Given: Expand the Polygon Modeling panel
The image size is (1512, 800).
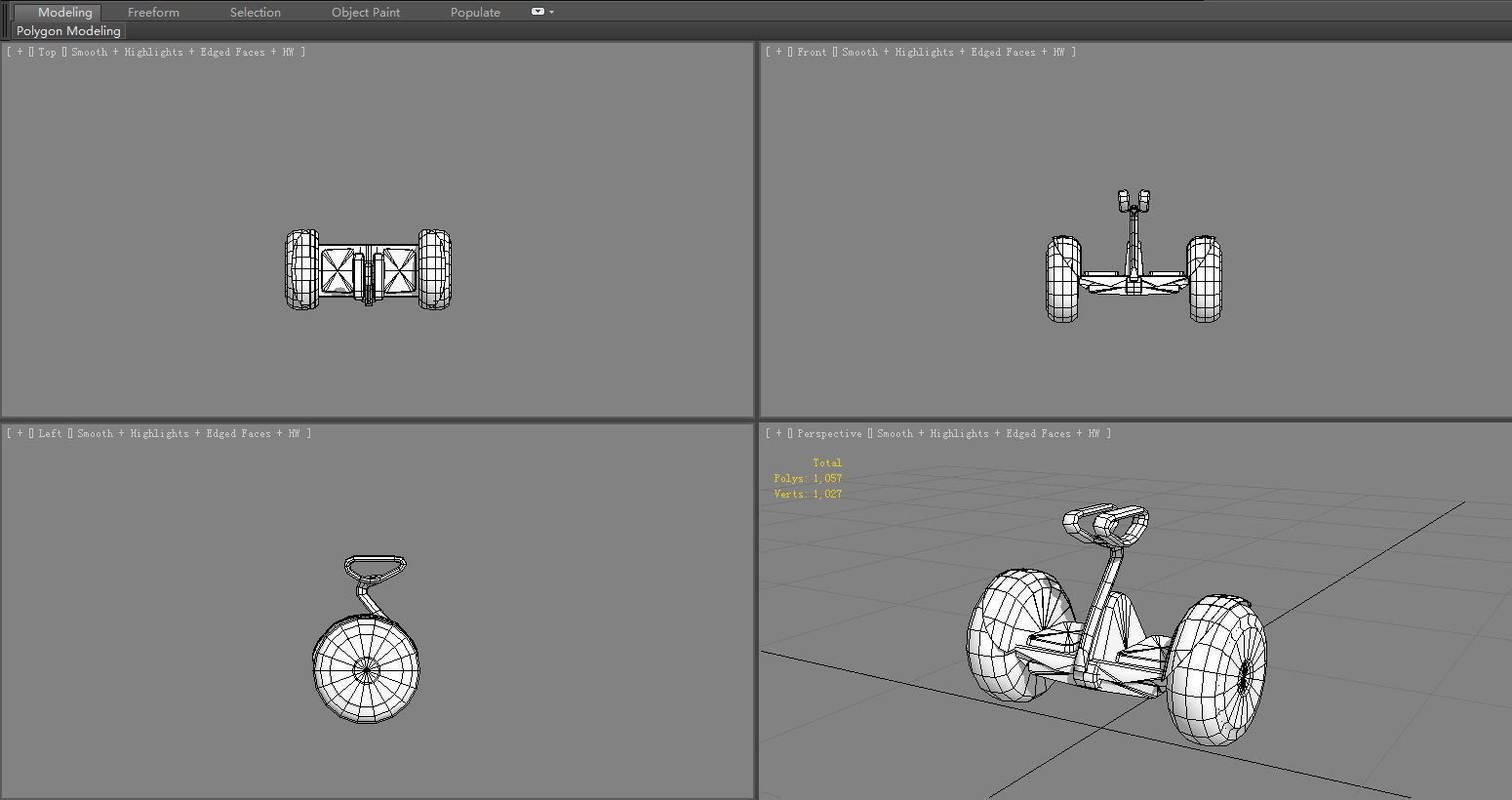Looking at the screenshot, I should (68, 31).
